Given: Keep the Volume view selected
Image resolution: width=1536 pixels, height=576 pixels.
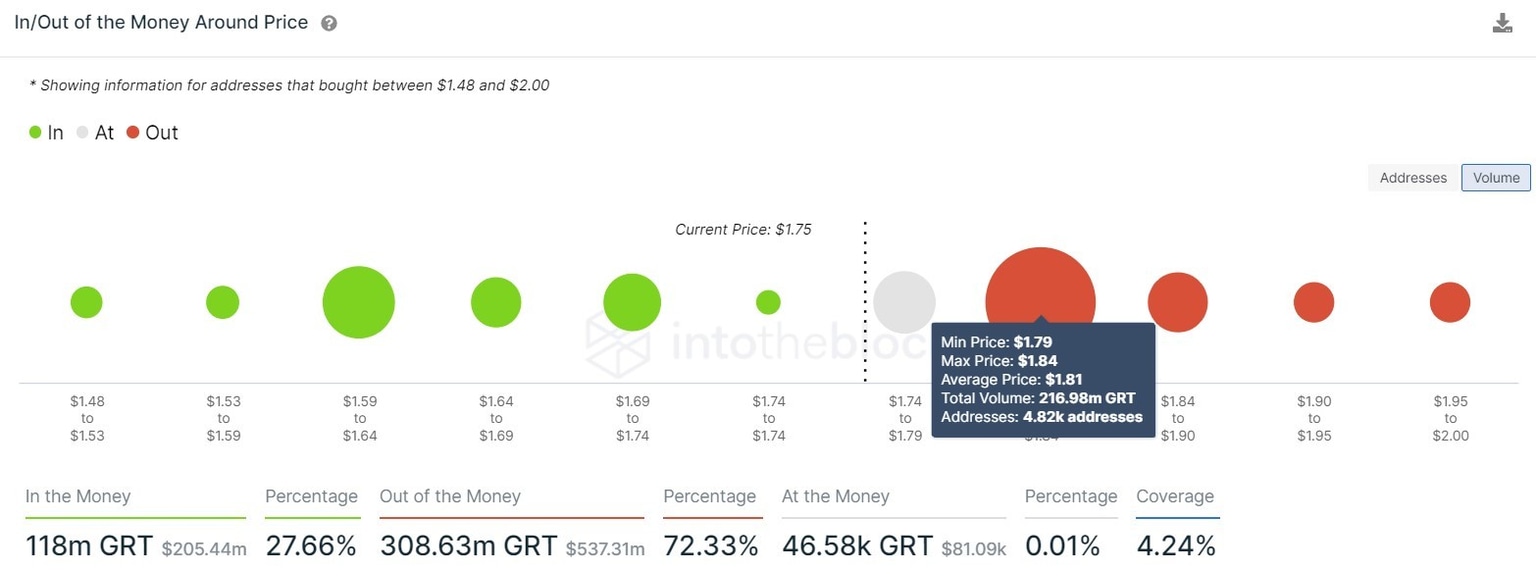Looking at the screenshot, I should (1496, 177).
